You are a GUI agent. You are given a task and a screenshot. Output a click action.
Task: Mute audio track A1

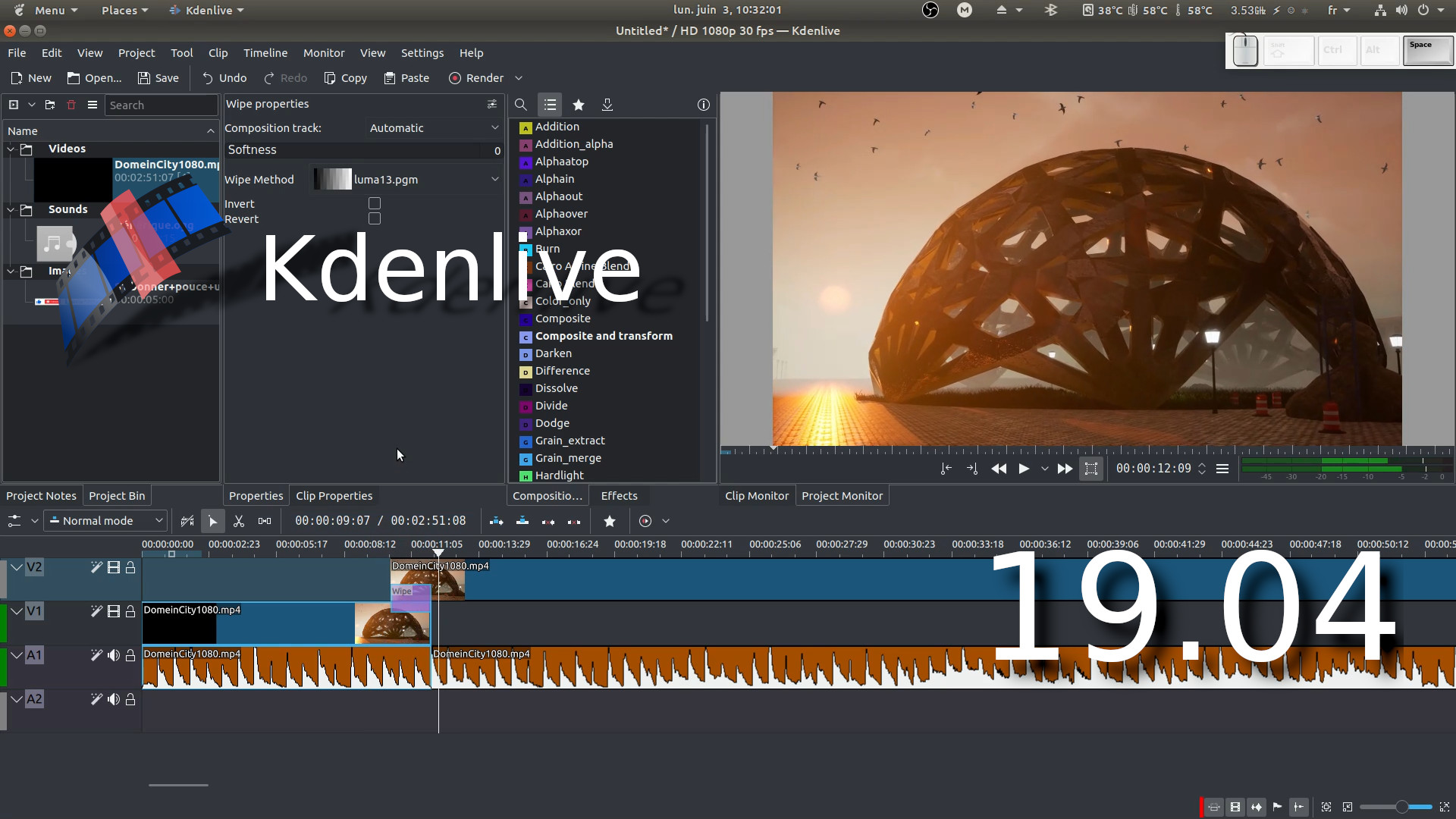click(114, 655)
